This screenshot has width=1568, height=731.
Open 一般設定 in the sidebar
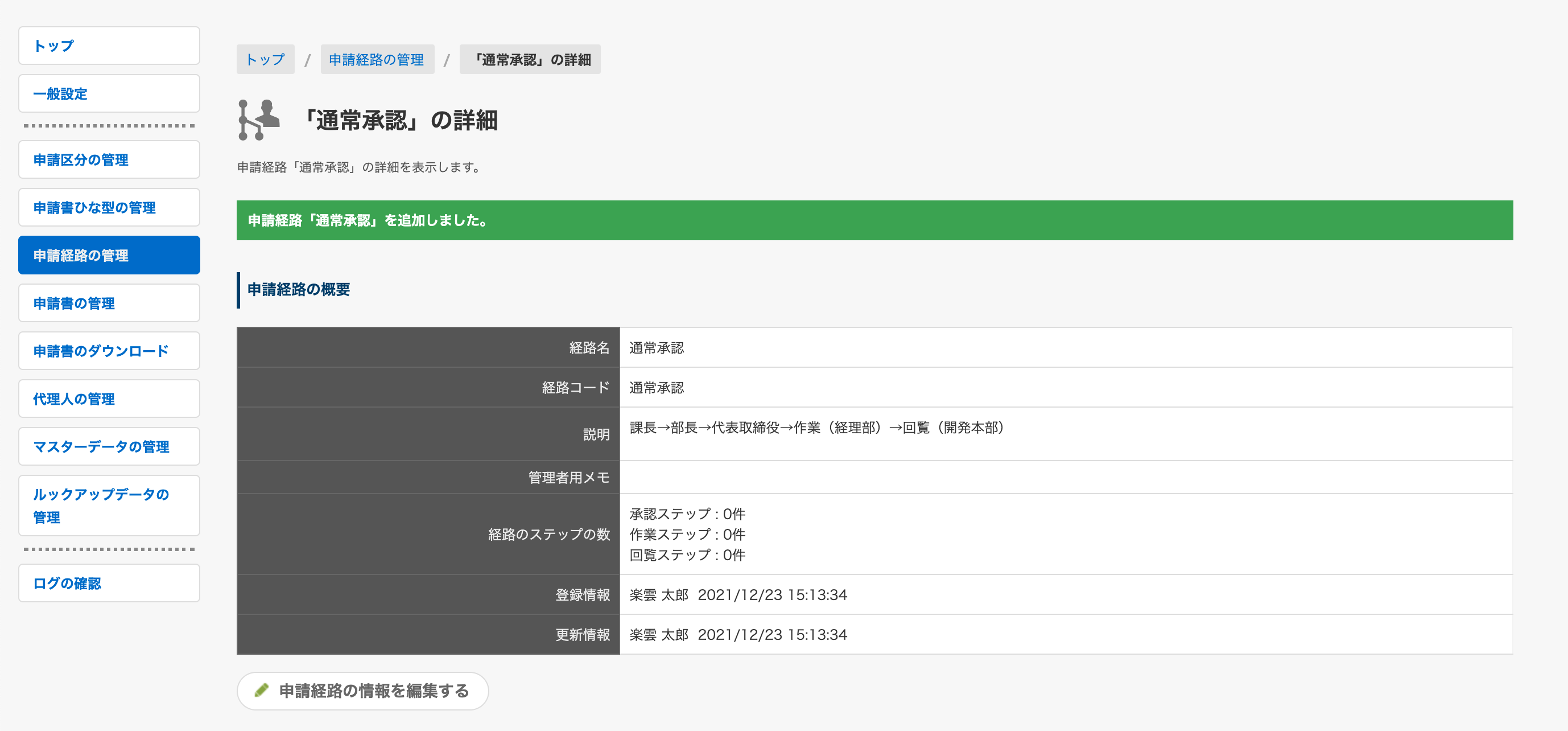click(x=109, y=94)
